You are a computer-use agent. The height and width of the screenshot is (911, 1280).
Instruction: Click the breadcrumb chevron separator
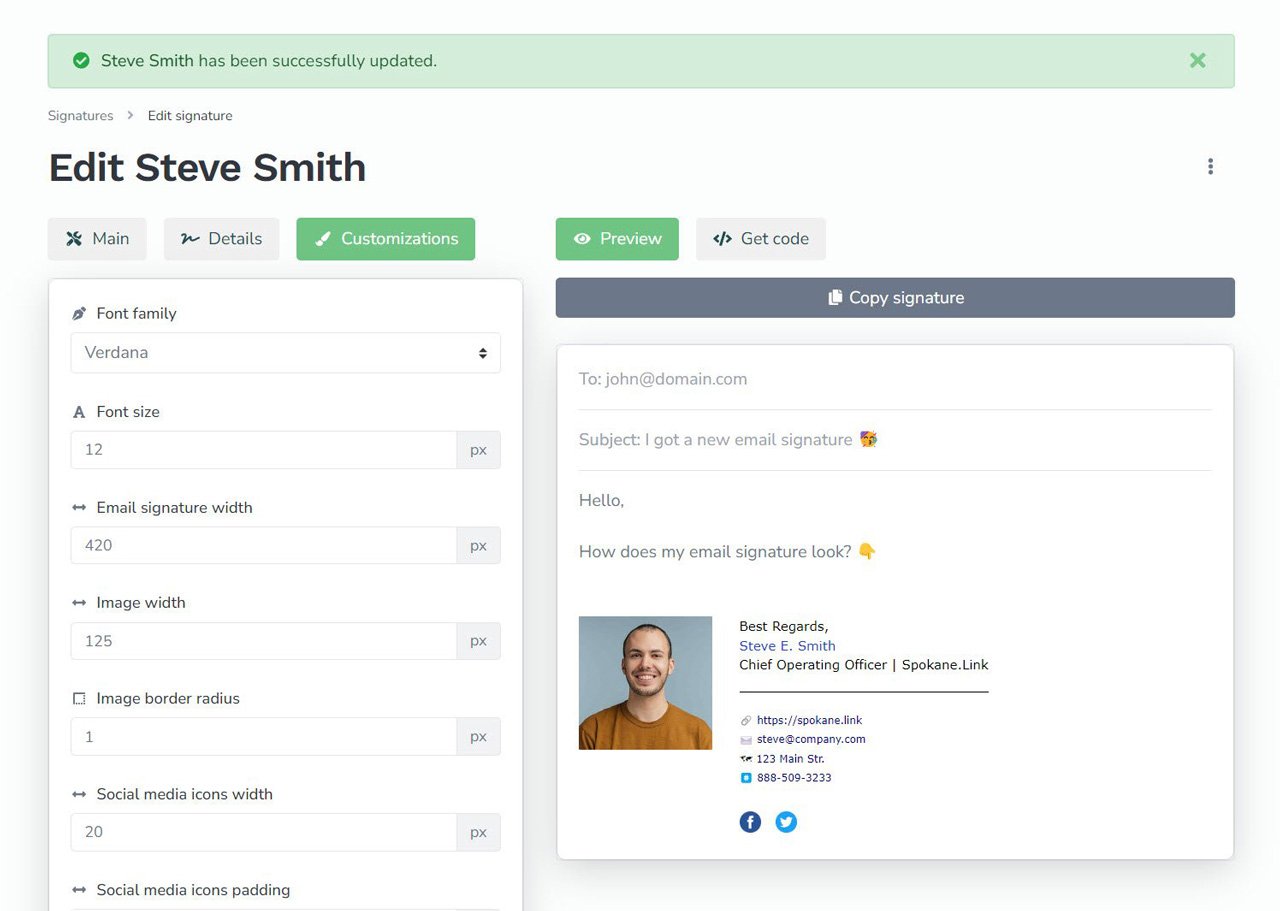(x=130, y=116)
